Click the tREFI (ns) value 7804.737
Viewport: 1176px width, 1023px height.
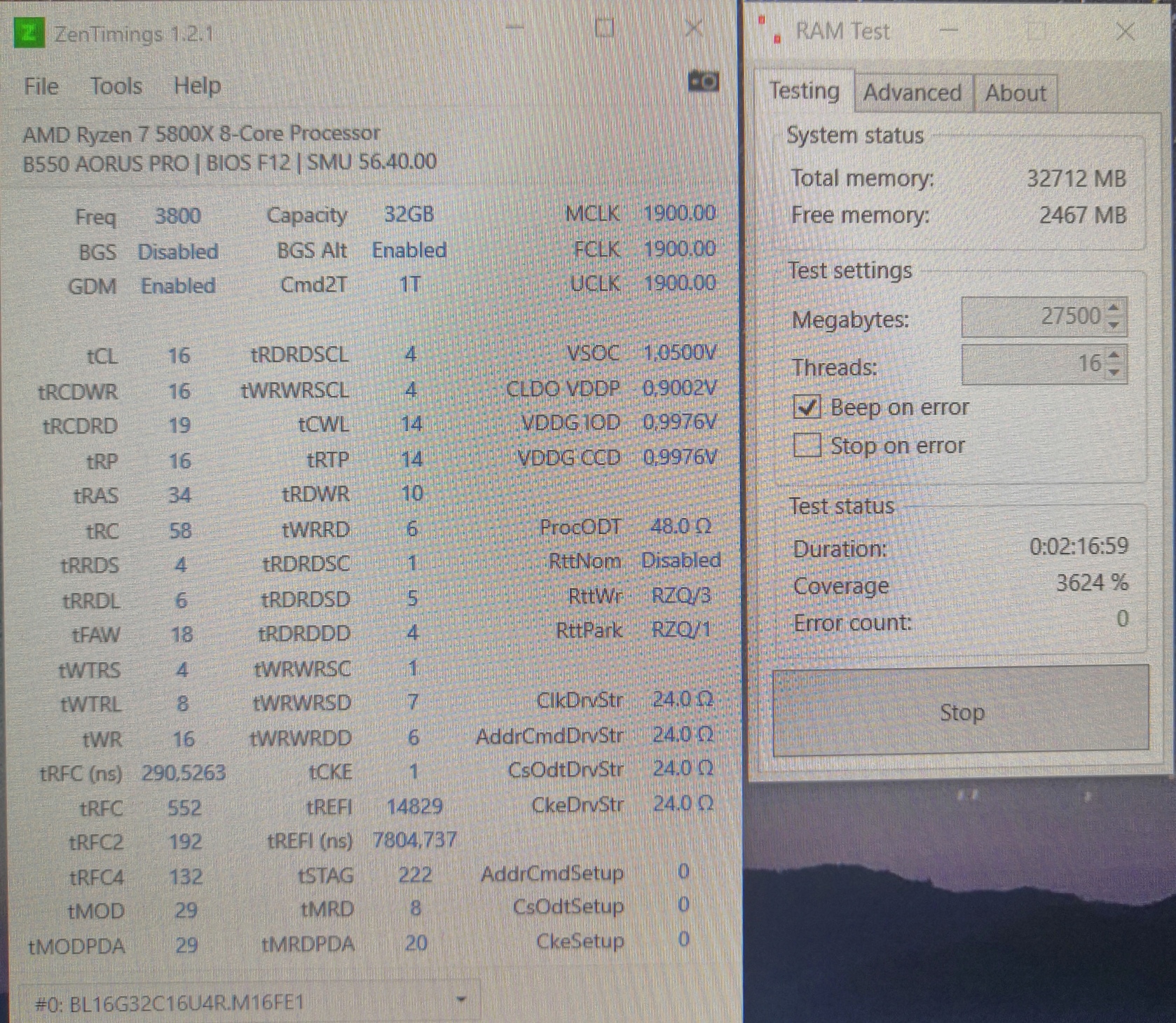coord(415,839)
